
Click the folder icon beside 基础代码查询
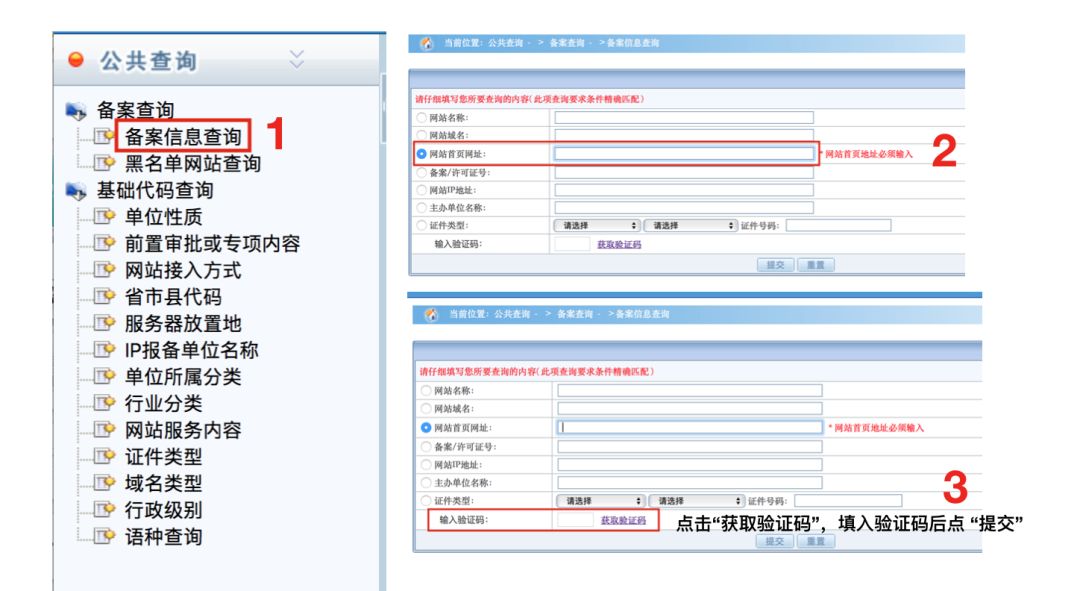[x=76, y=190]
